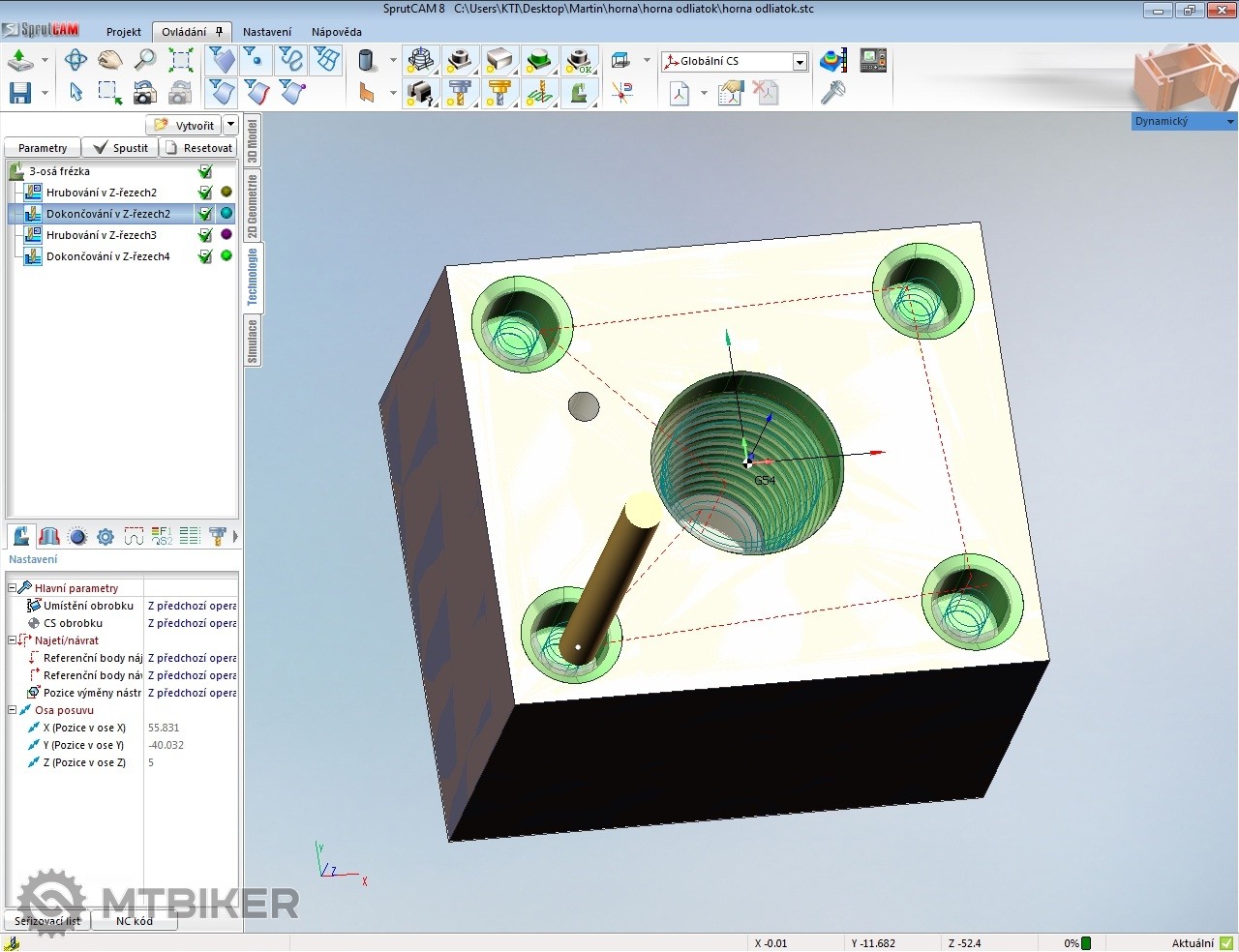Click the arrow pointer selection tool

tap(76, 93)
